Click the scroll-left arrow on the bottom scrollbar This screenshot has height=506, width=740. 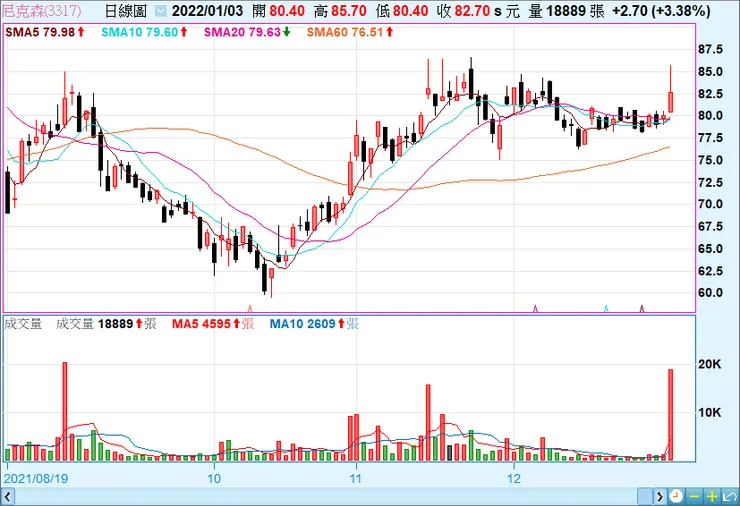click(x=8, y=496)
